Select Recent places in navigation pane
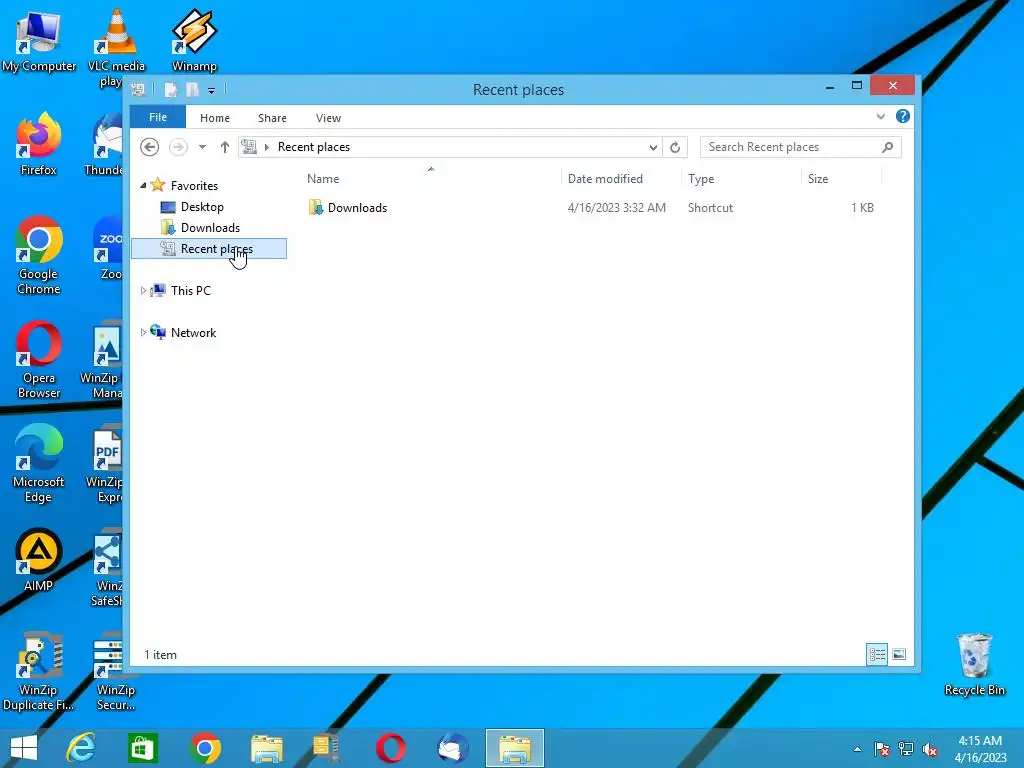 coord(209,249)
